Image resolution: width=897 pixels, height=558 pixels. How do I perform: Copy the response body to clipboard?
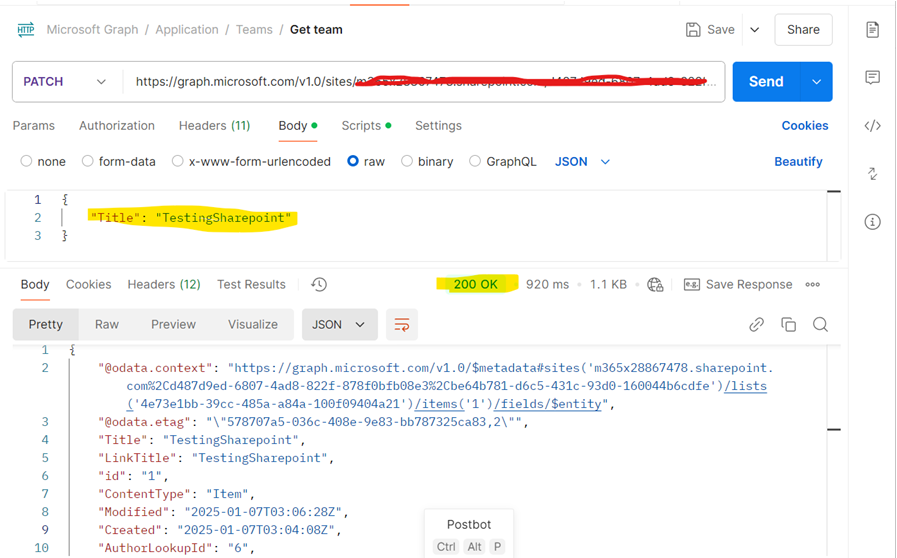click(788, 324)
